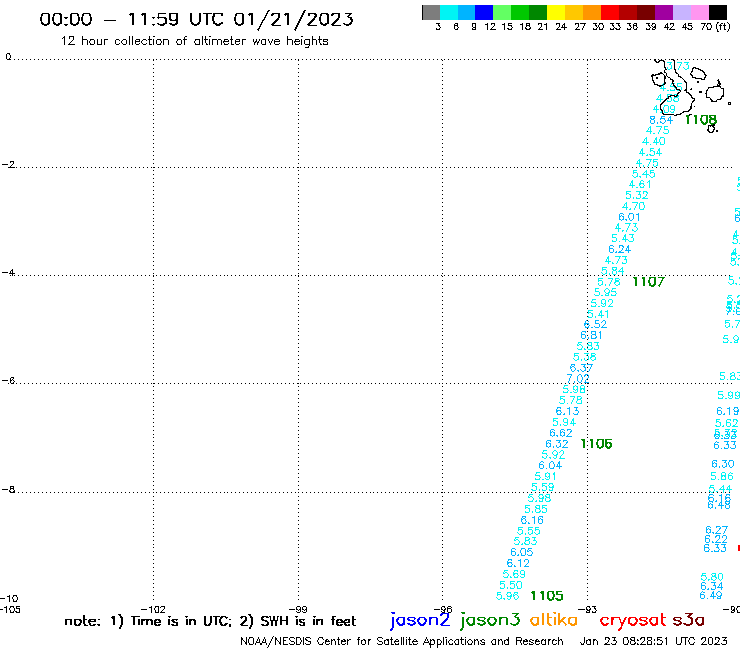The width and height of the screenshot is (740, 650).
Task: Click the 4.54 wave height value
Action: [x=650, y=152]
